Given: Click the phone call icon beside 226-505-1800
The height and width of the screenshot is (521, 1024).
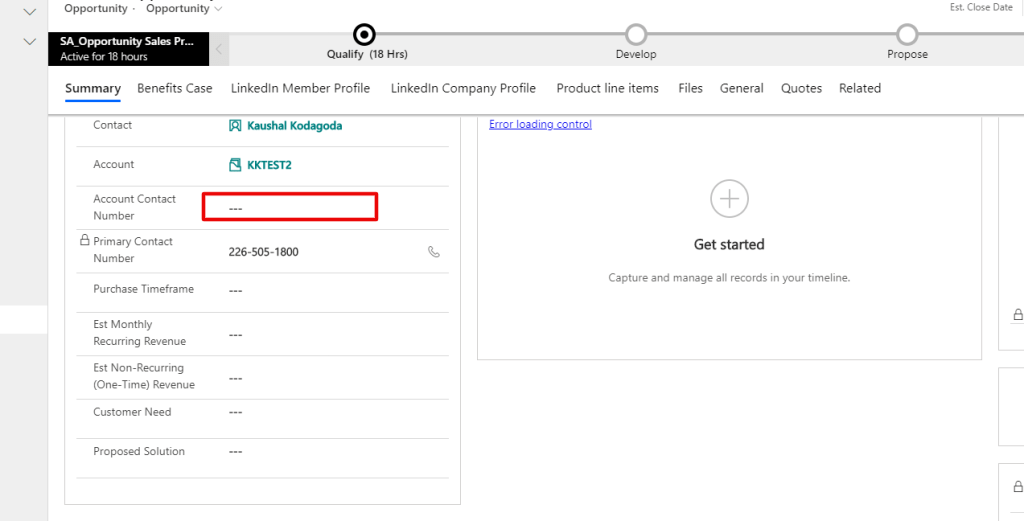Looking at the screenshot, I should [433, 252].
